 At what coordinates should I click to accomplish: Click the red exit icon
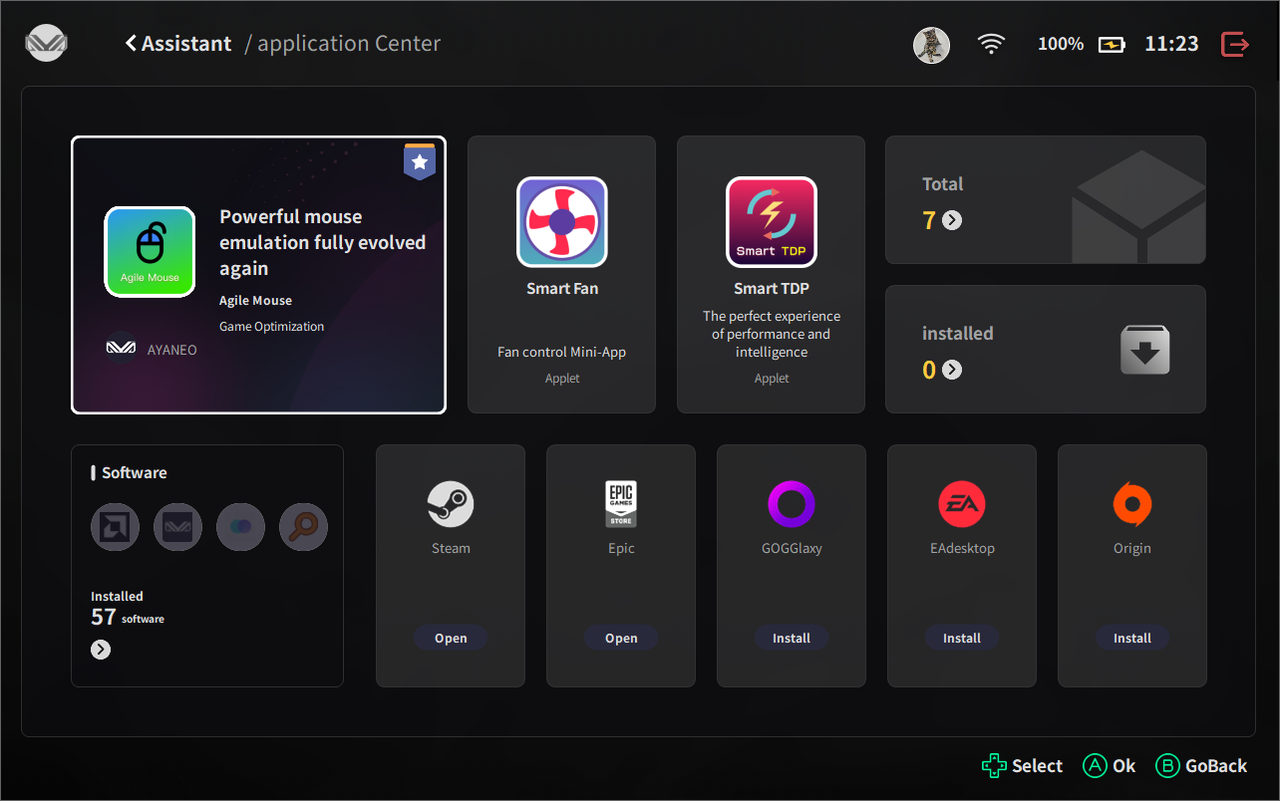pyautogui.click(x=1235, y=44)
